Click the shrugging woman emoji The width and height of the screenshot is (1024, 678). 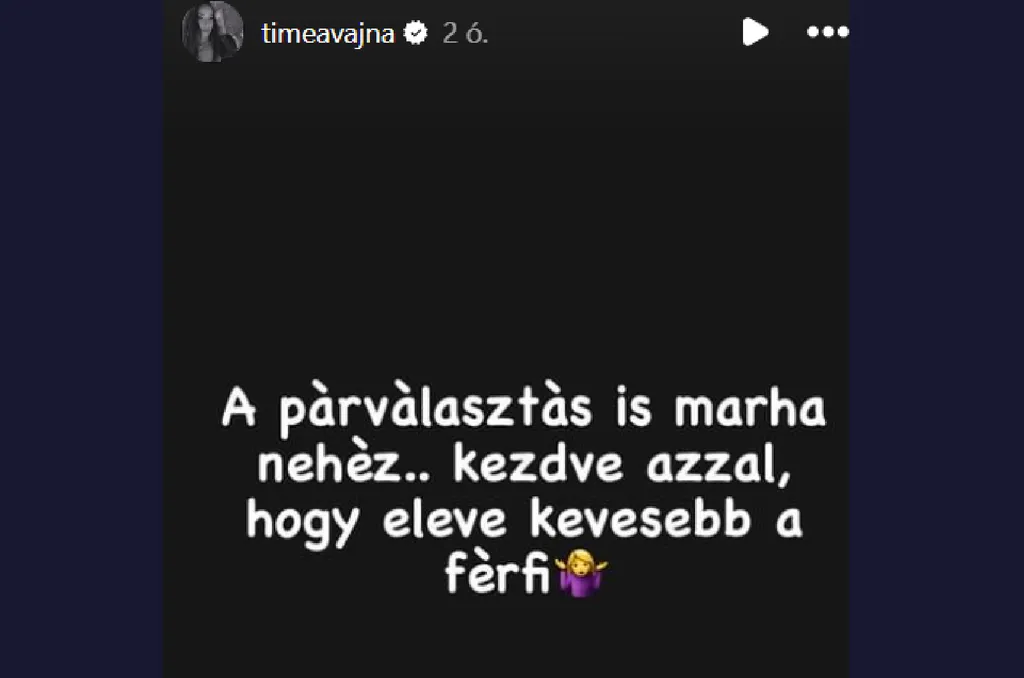pos(581,573)
